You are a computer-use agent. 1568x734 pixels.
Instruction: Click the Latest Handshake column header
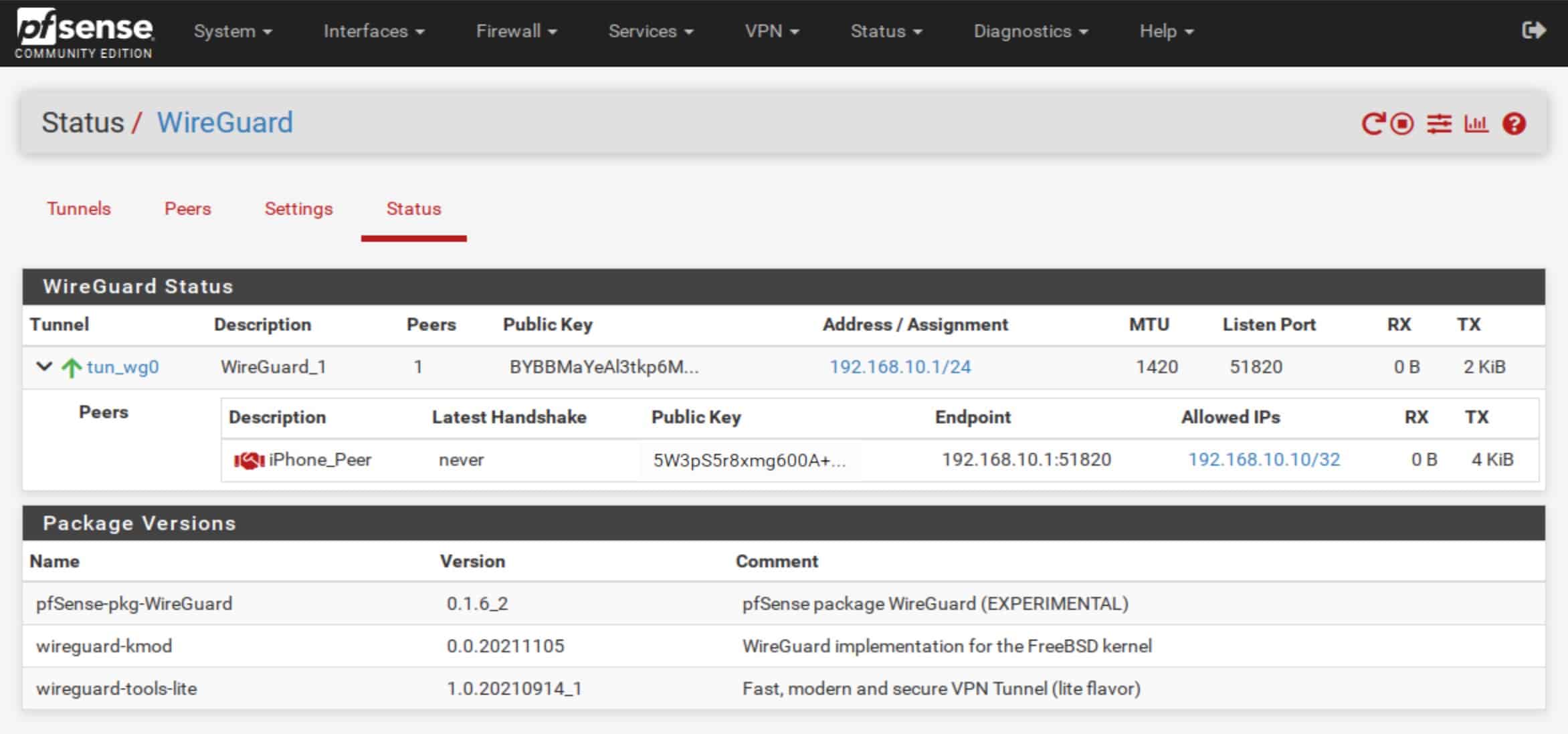509,417
